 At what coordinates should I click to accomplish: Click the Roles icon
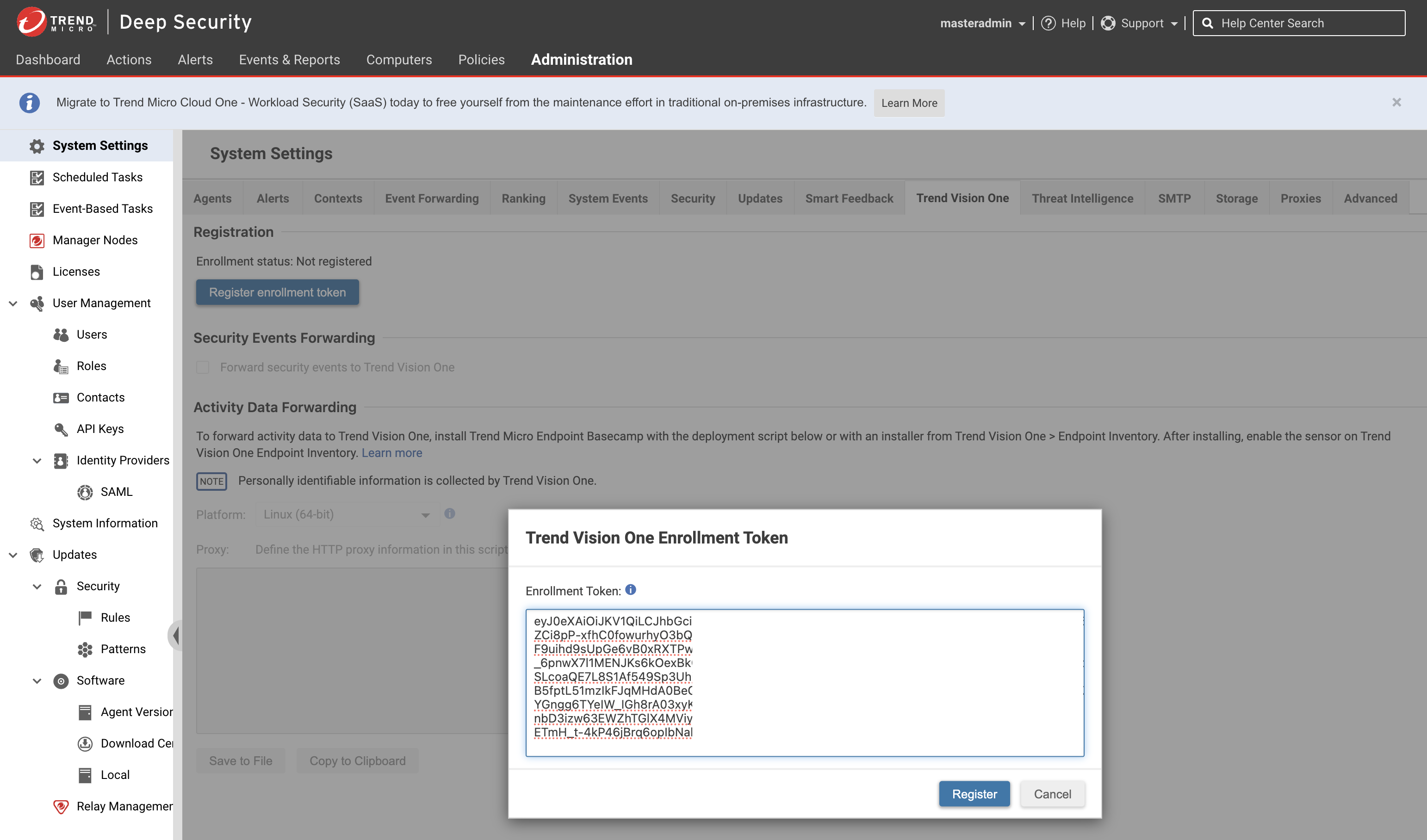[x=61, y=366]
